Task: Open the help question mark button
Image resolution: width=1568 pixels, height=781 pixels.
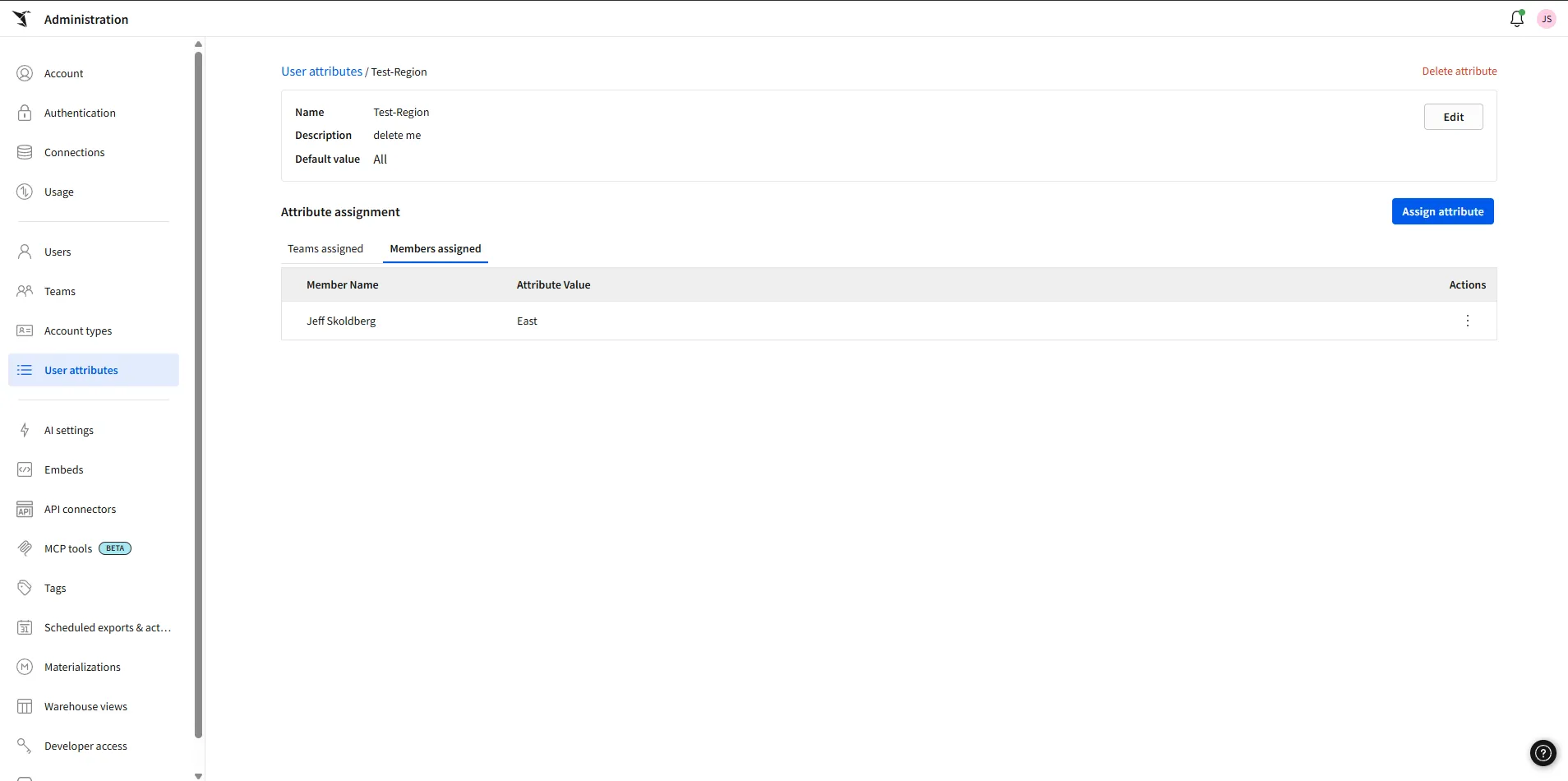Action: (x=1543, y=752)
